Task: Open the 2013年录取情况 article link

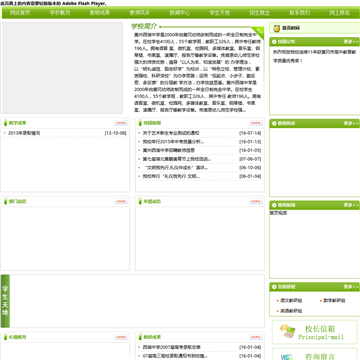Action: point(24,133)
